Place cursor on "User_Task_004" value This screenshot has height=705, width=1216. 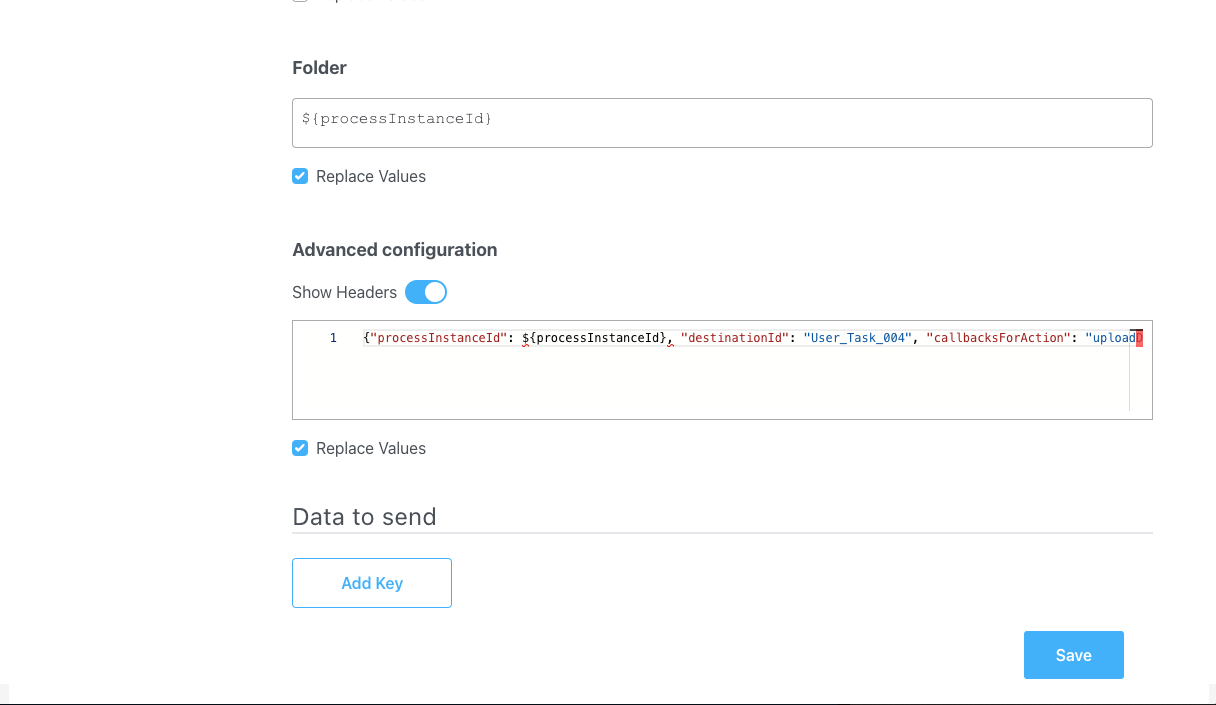pos(858,338)
